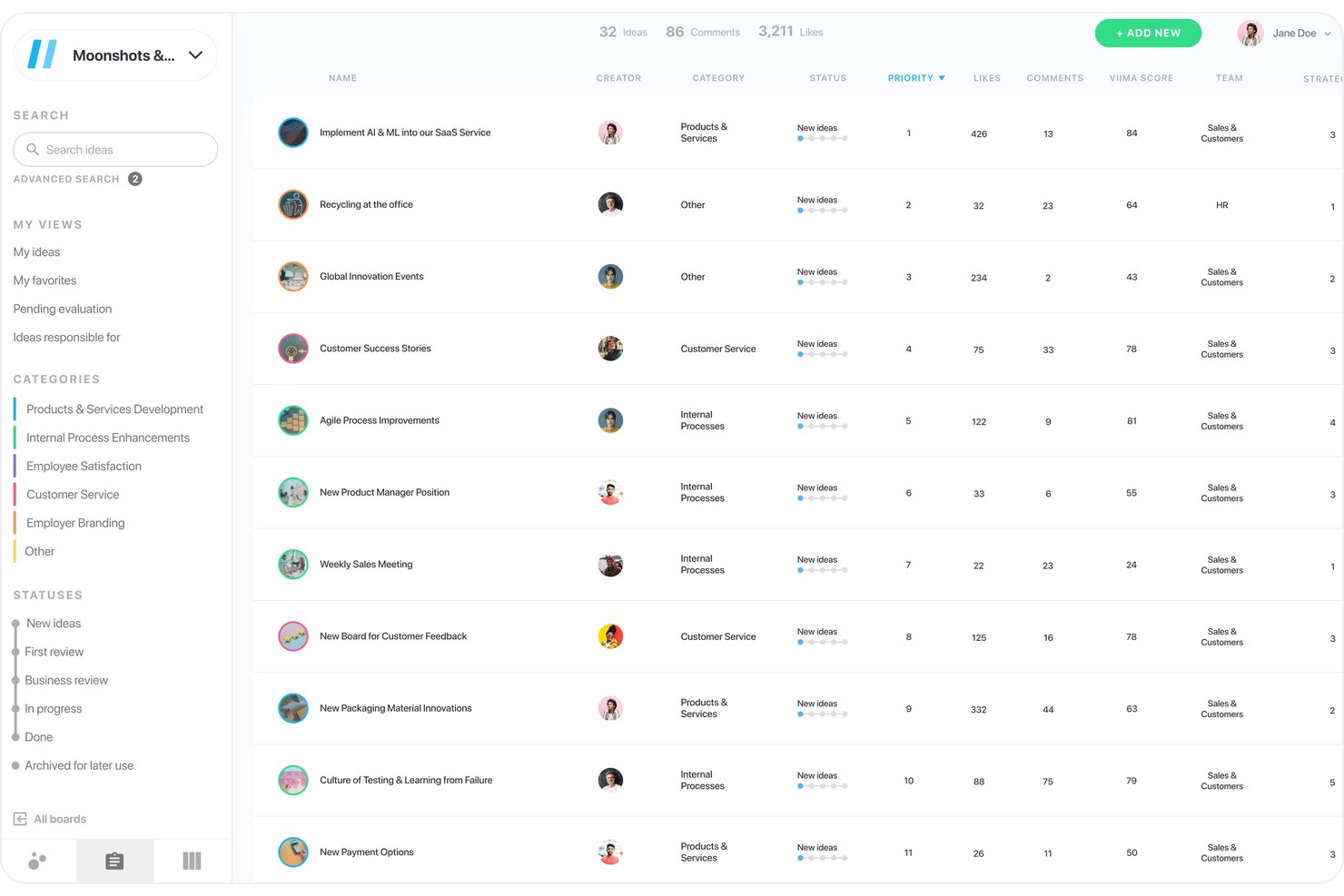Screen dimensions: 1344x896
Task: Click the Add New button
Action: pos(1148,33)
